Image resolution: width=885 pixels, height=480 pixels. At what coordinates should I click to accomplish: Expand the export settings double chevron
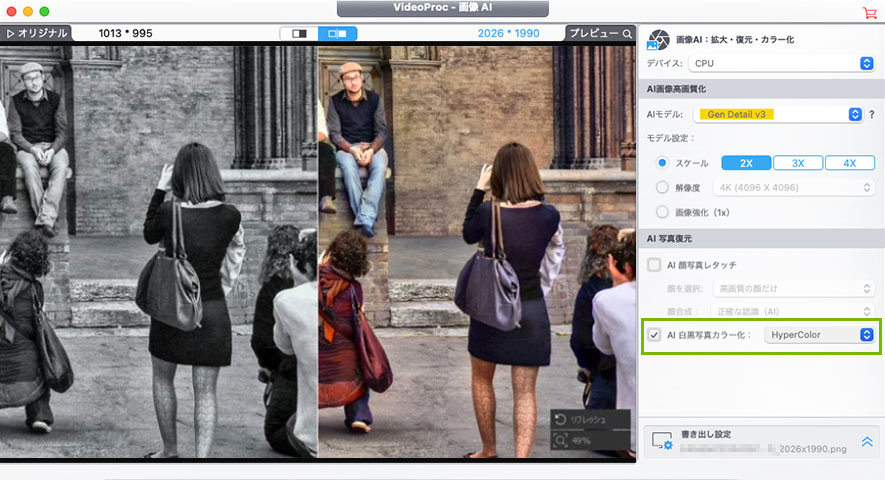coord(867,441)
